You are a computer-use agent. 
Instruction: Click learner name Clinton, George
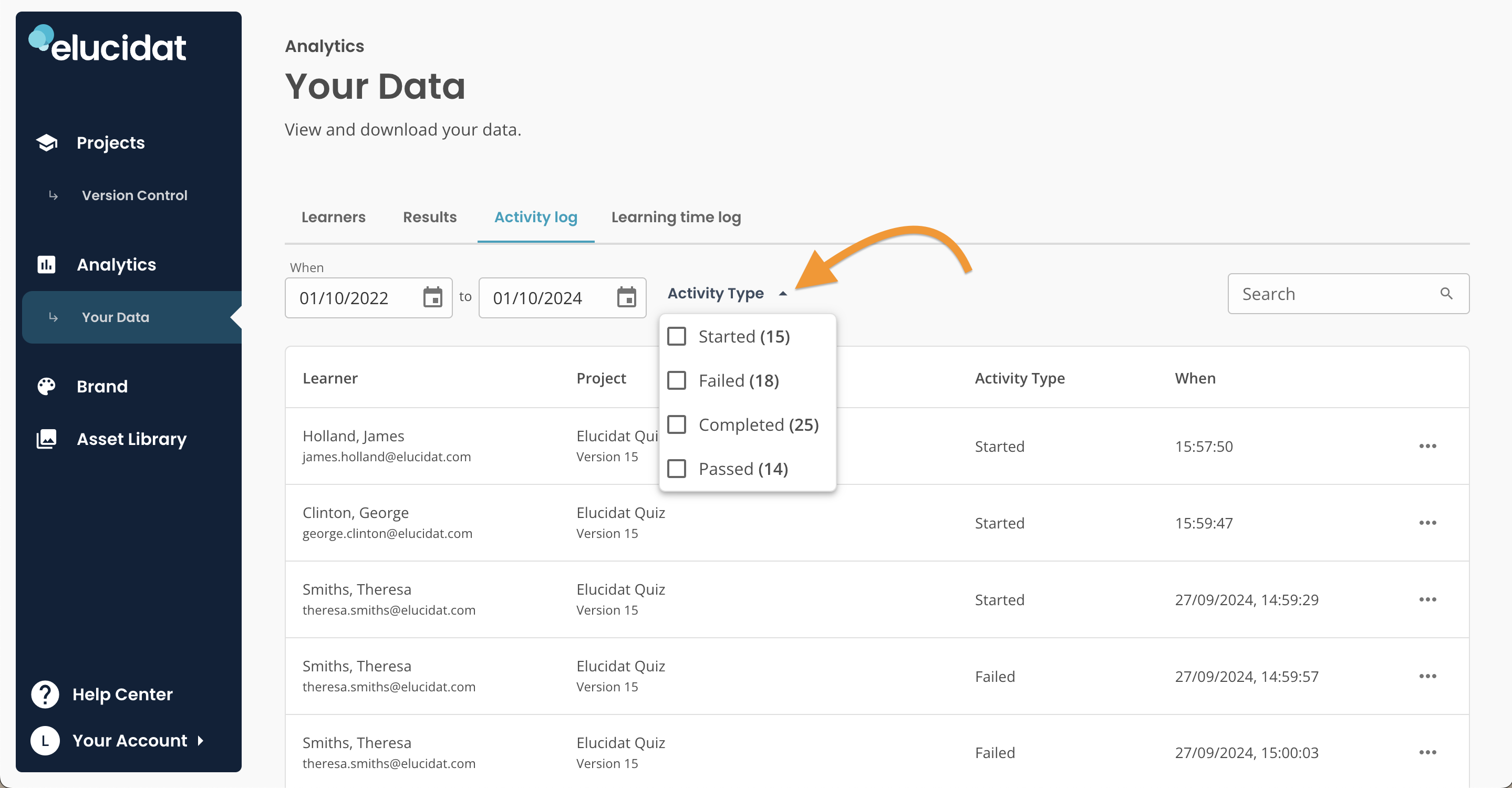tap(356, 512)
